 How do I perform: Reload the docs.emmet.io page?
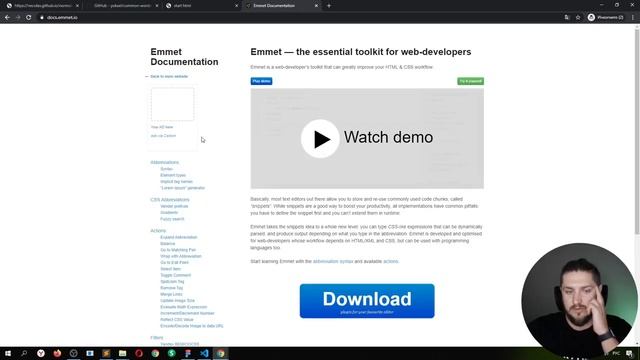click(29, 18)
